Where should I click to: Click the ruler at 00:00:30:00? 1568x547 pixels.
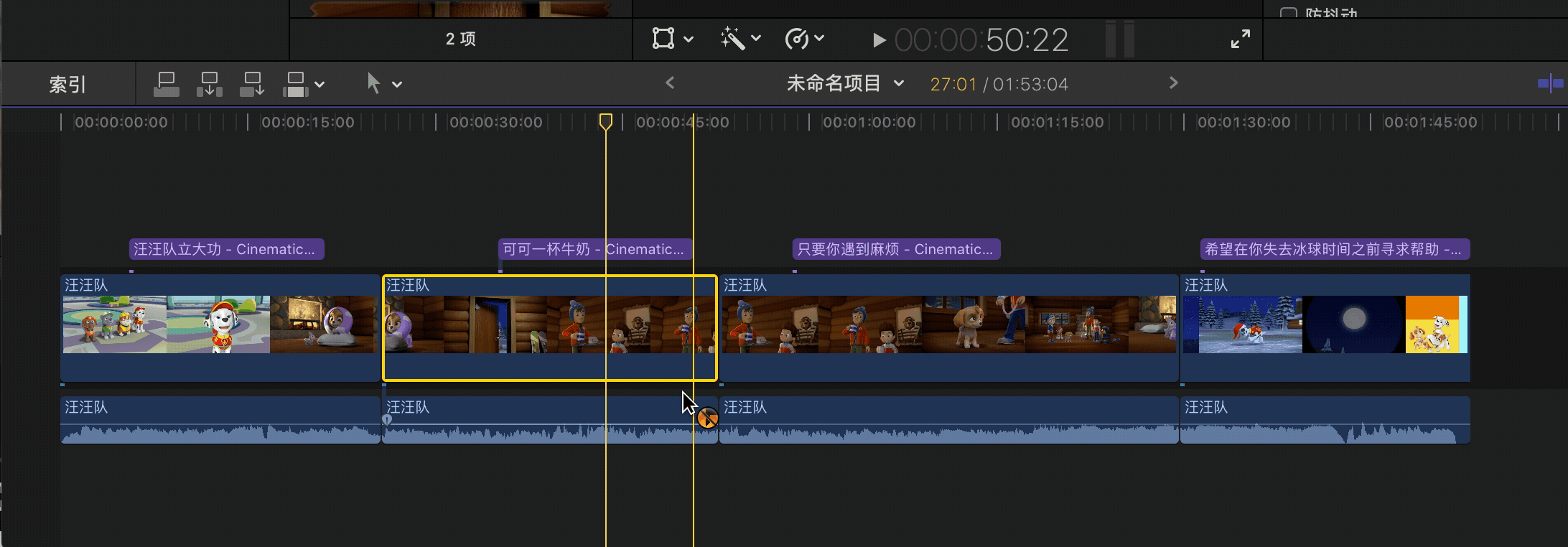(x=495, y=123)
